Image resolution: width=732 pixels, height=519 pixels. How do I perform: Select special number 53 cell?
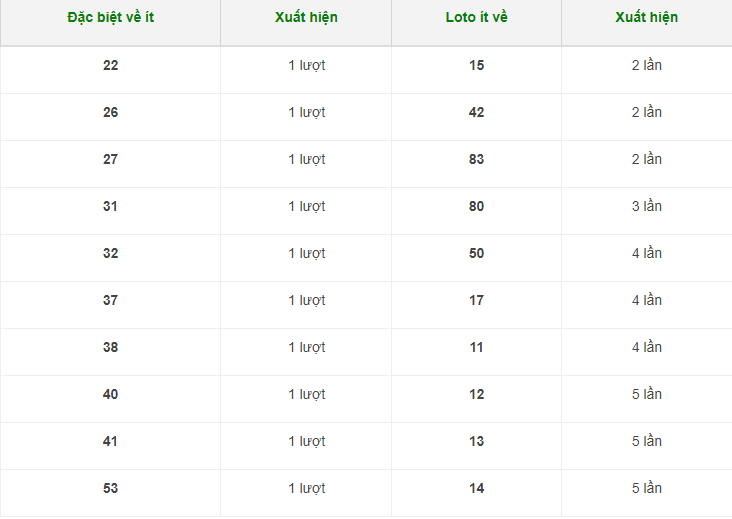point(110,488)
